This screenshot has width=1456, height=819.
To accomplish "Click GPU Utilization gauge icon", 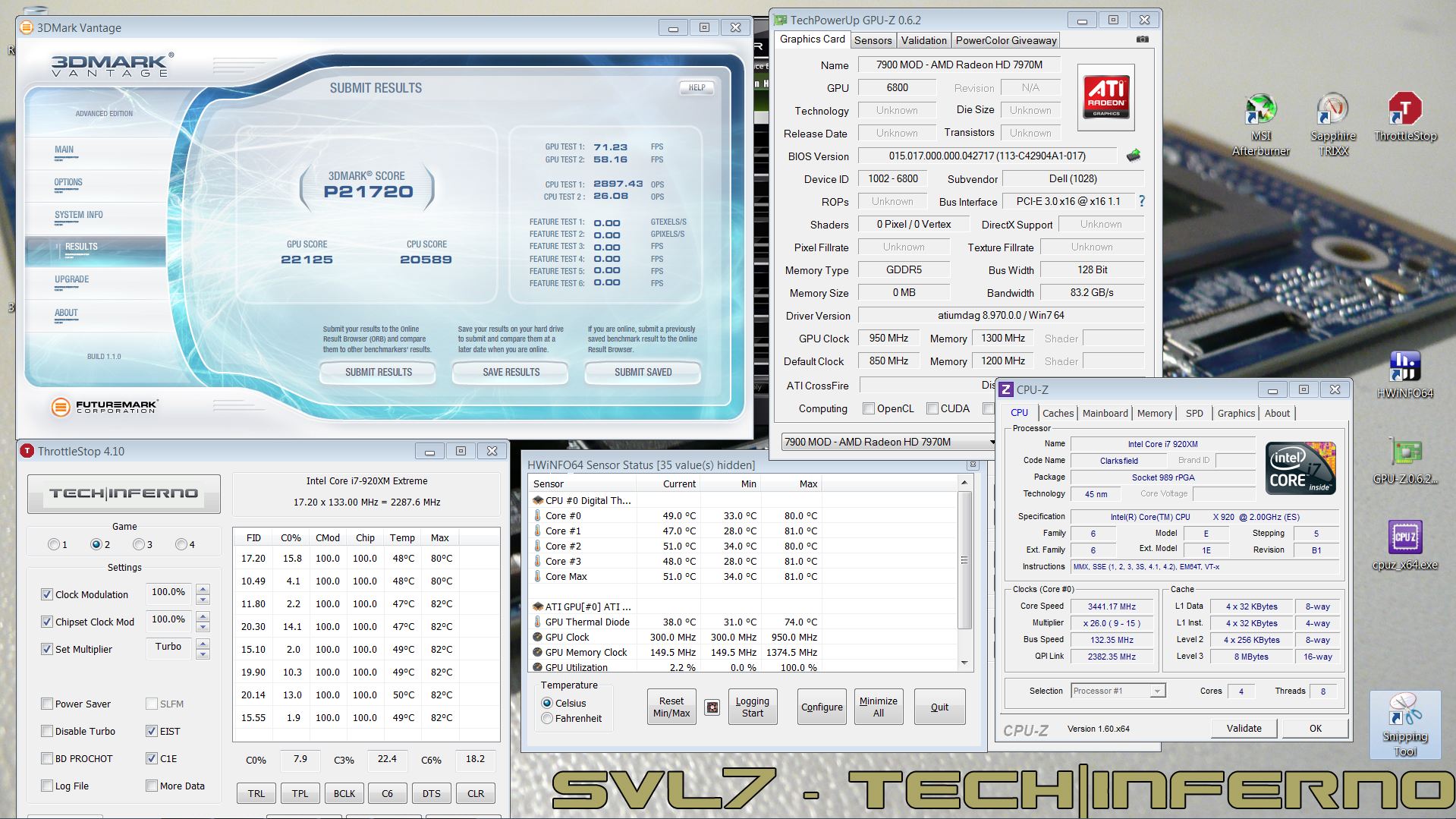I will 538,667.
